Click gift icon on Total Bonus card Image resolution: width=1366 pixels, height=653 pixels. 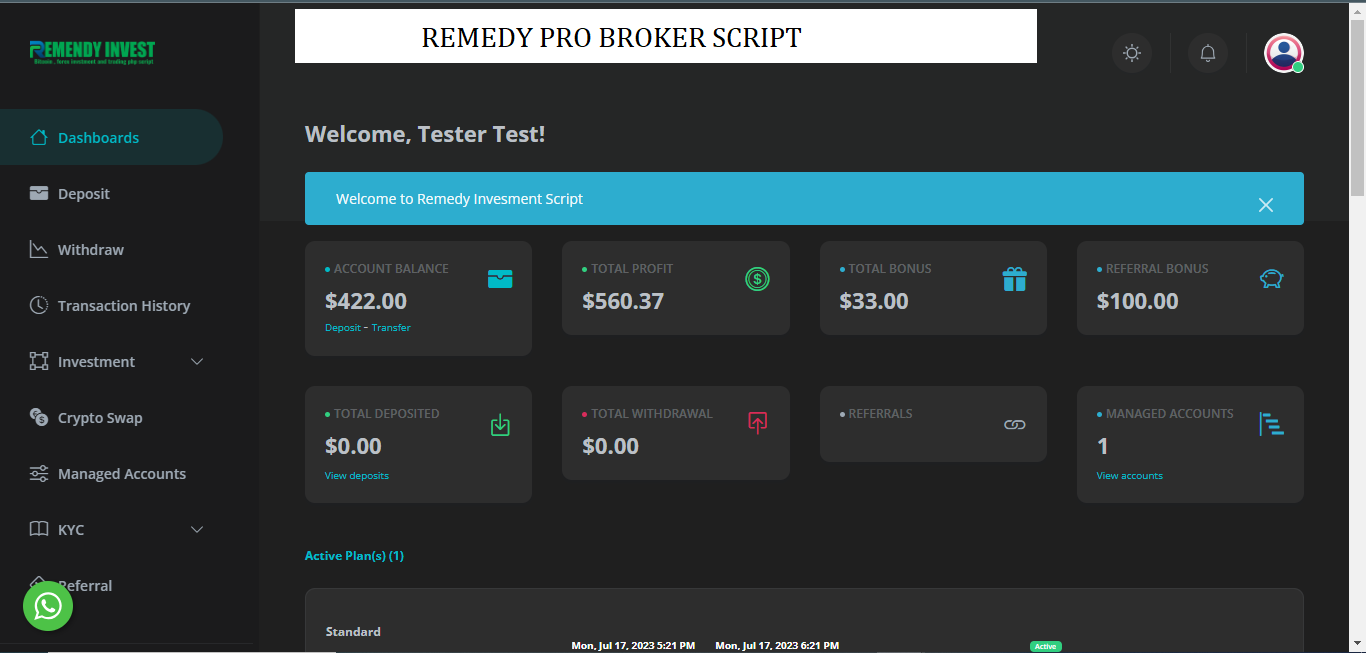1014,279
